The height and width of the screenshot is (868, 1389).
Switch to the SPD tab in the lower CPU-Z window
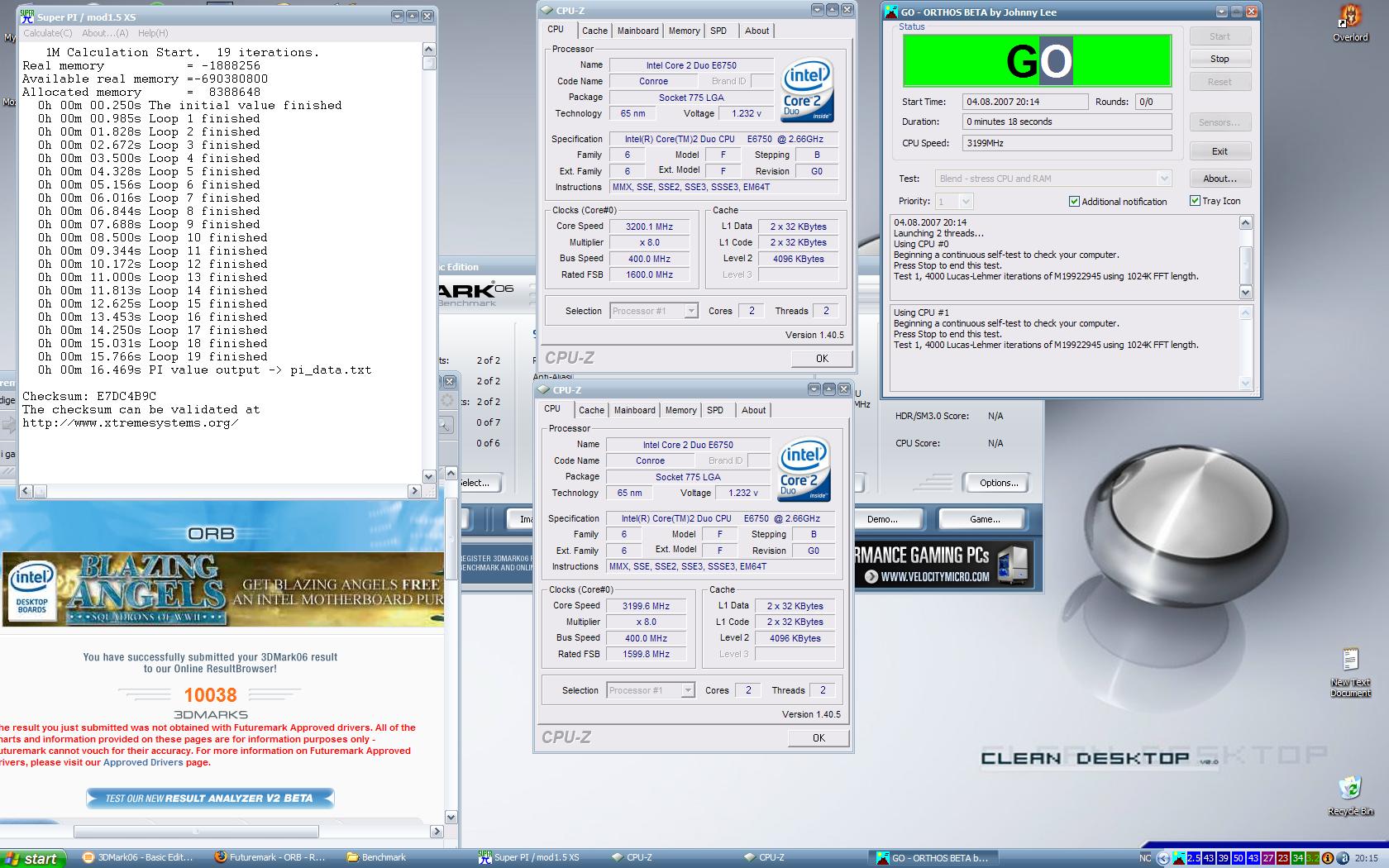715,410
